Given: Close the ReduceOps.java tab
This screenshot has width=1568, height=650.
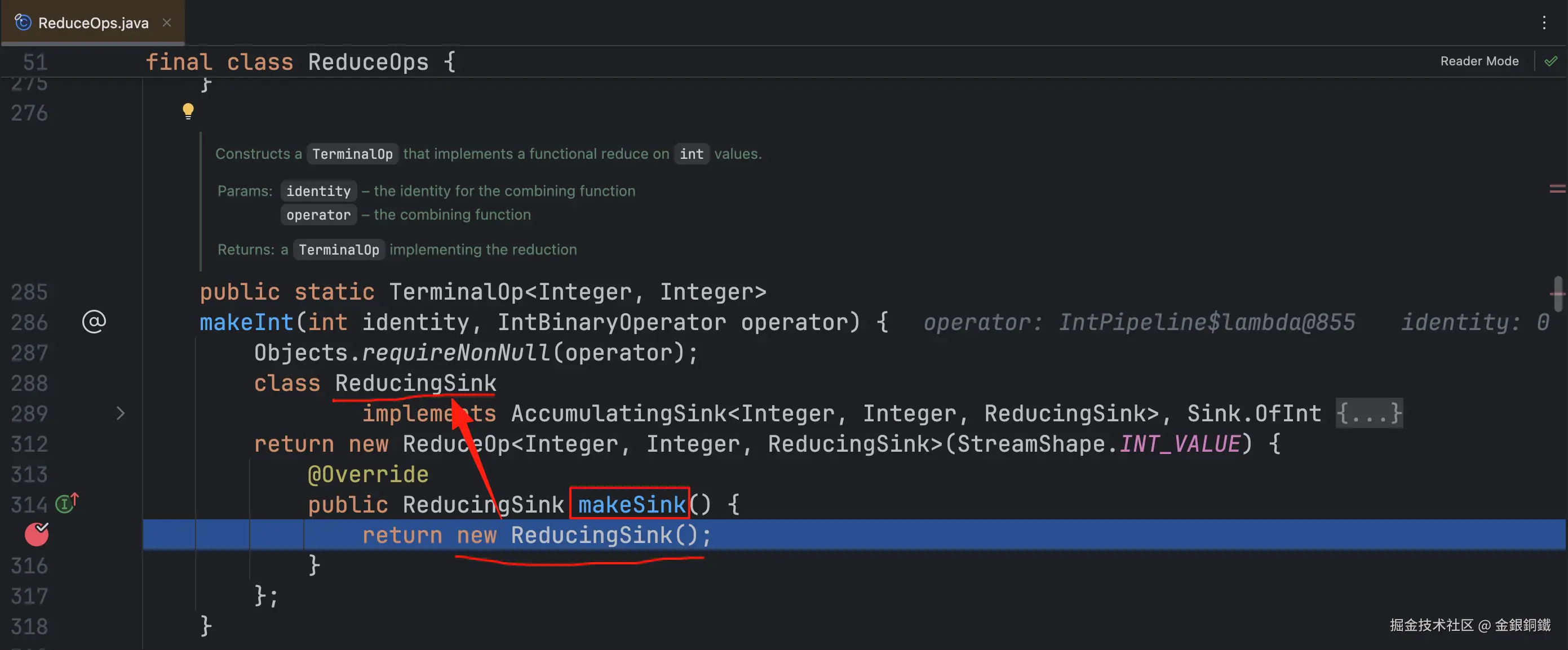Looking at the screenshot, I should click(x=166, y=23).
